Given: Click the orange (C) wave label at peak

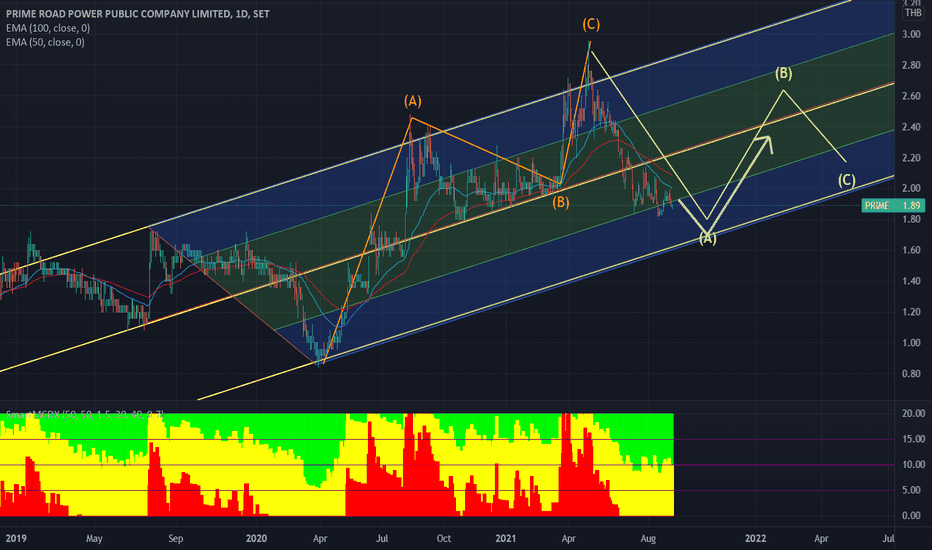Looking at the screenshot, I should pos(591,24).
